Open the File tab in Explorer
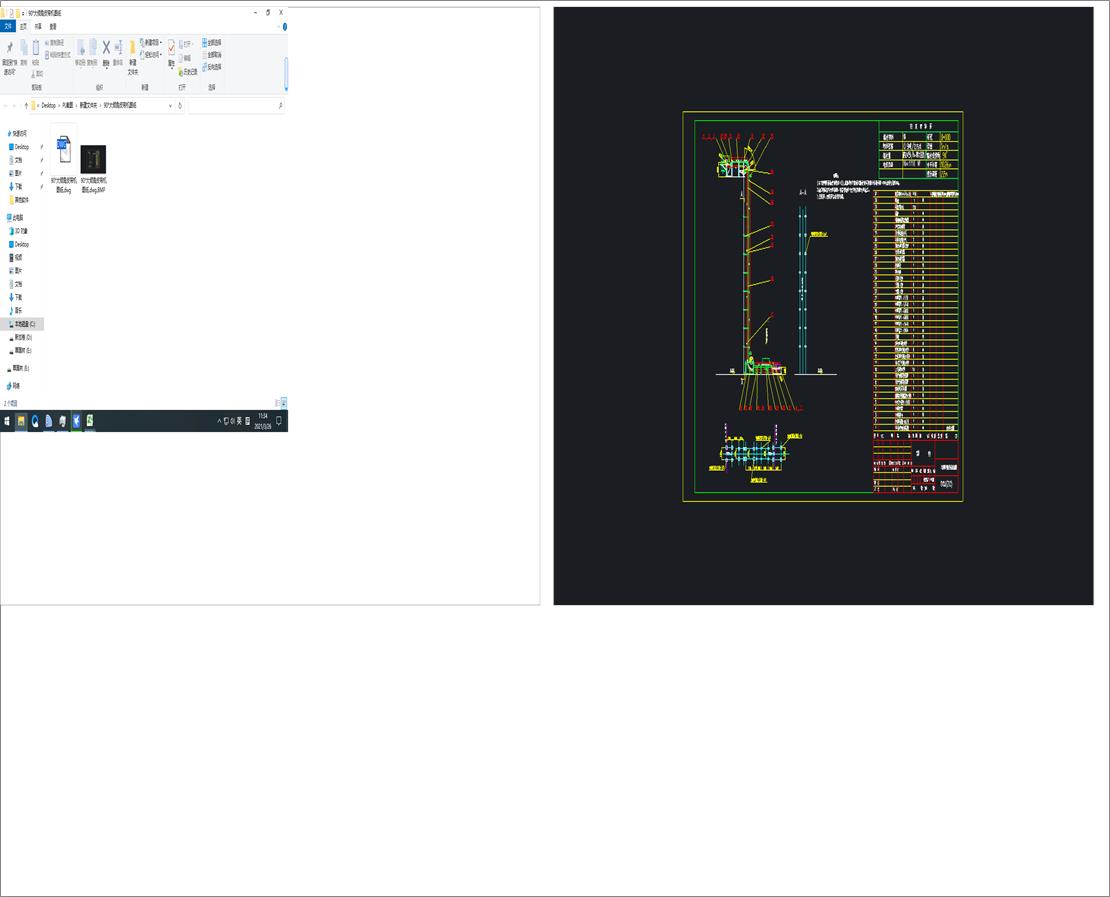 [x=8, y=26]
